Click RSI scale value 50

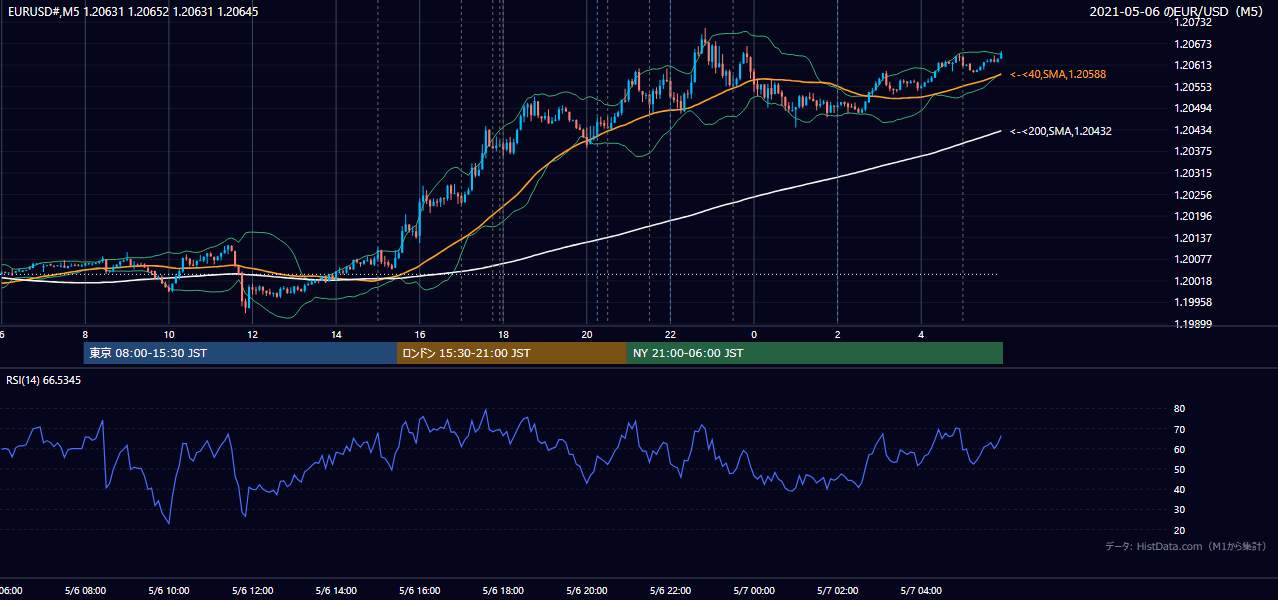[1179, 469]
